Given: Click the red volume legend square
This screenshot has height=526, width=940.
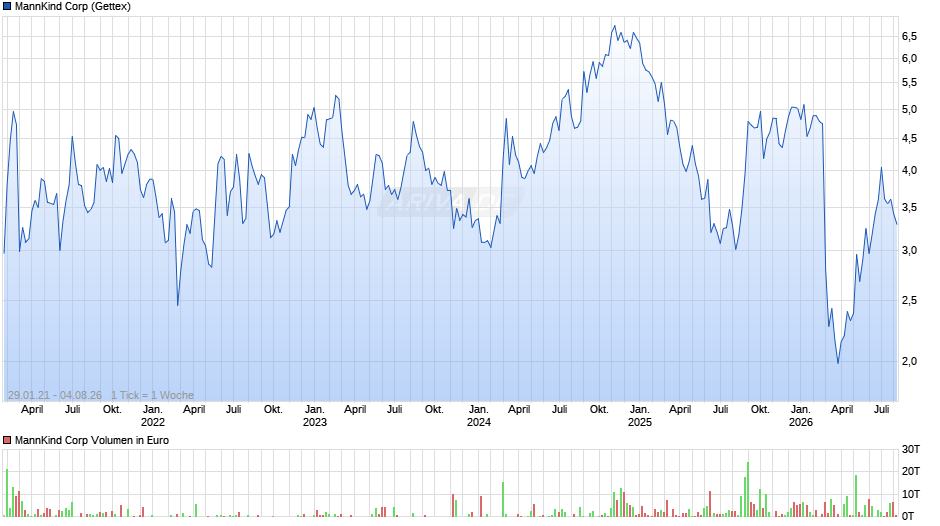Looking at the screenshot, I should [7, 440].
